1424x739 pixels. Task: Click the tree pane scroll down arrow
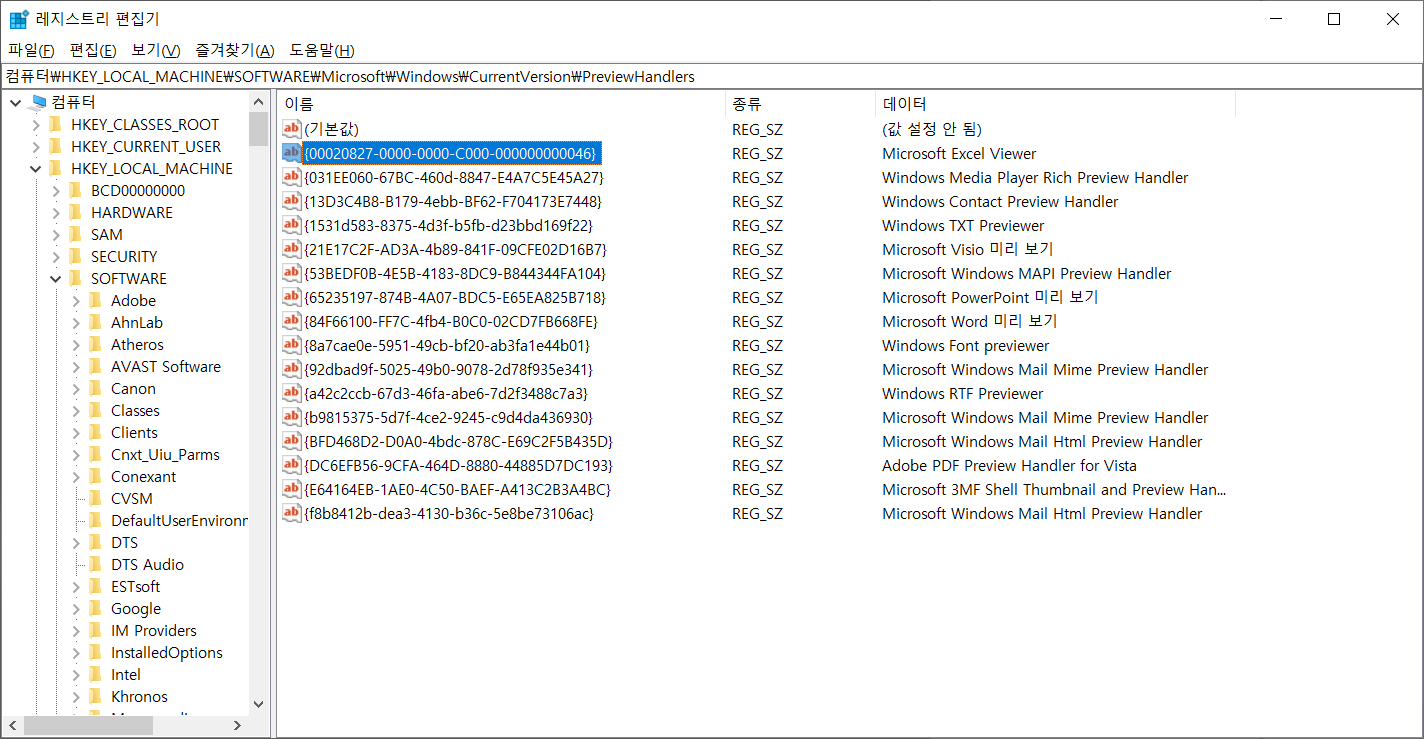259,704
